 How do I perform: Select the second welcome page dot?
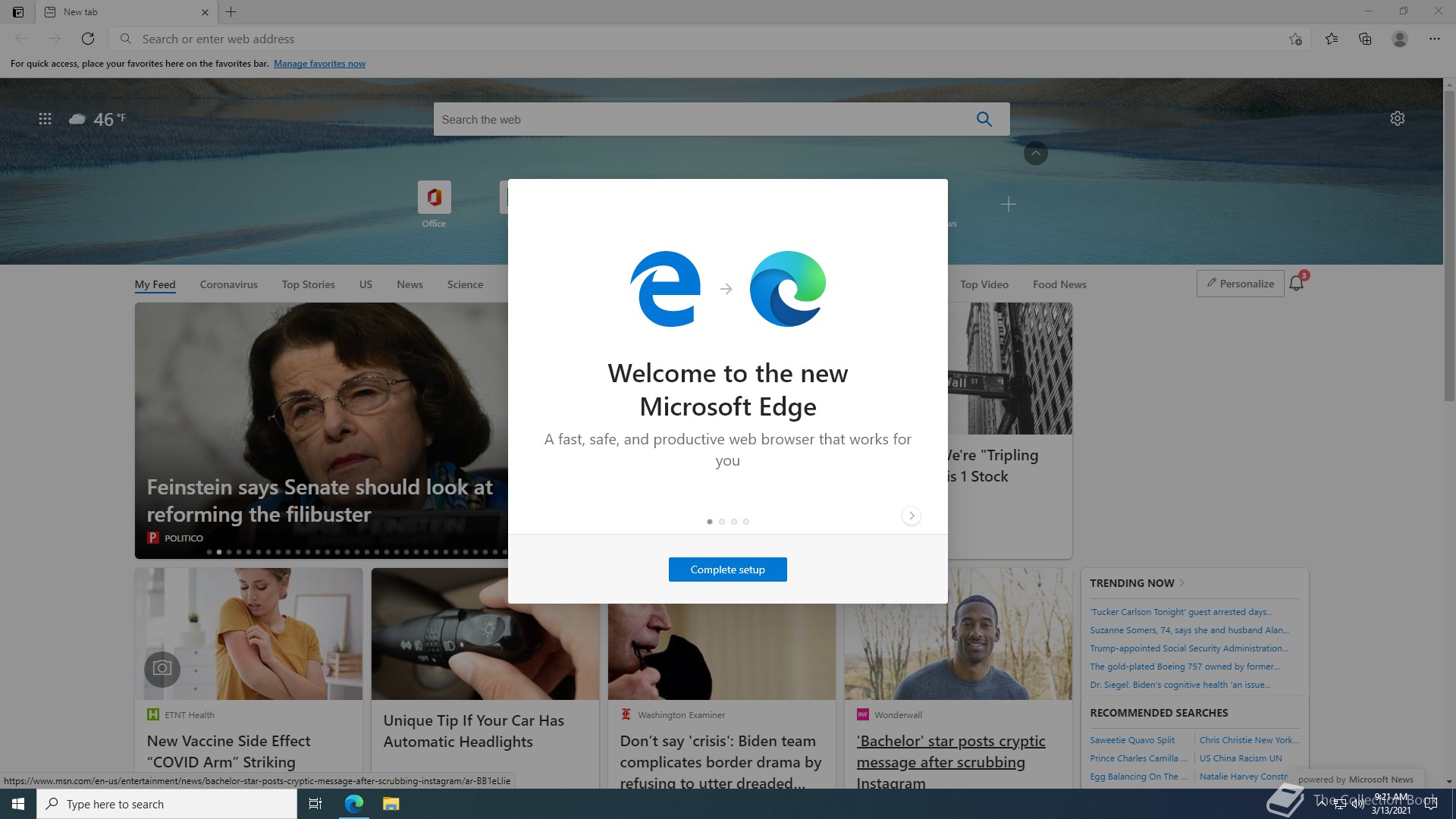pyautogui.click(x=722, y=522)
